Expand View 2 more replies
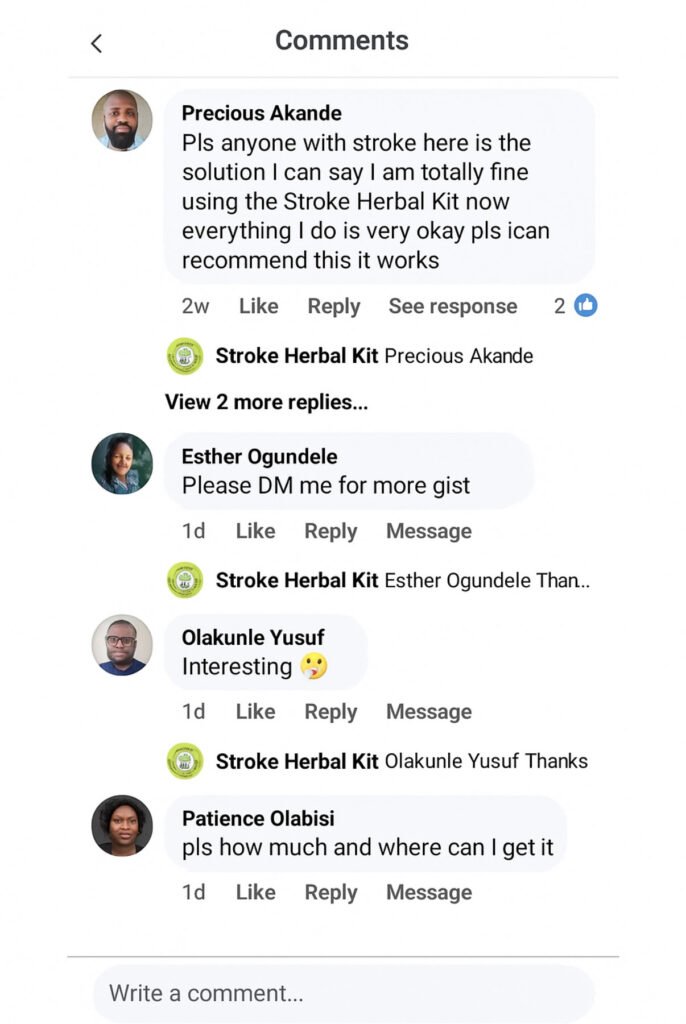The image size is (686, 1024). [267, 402]
